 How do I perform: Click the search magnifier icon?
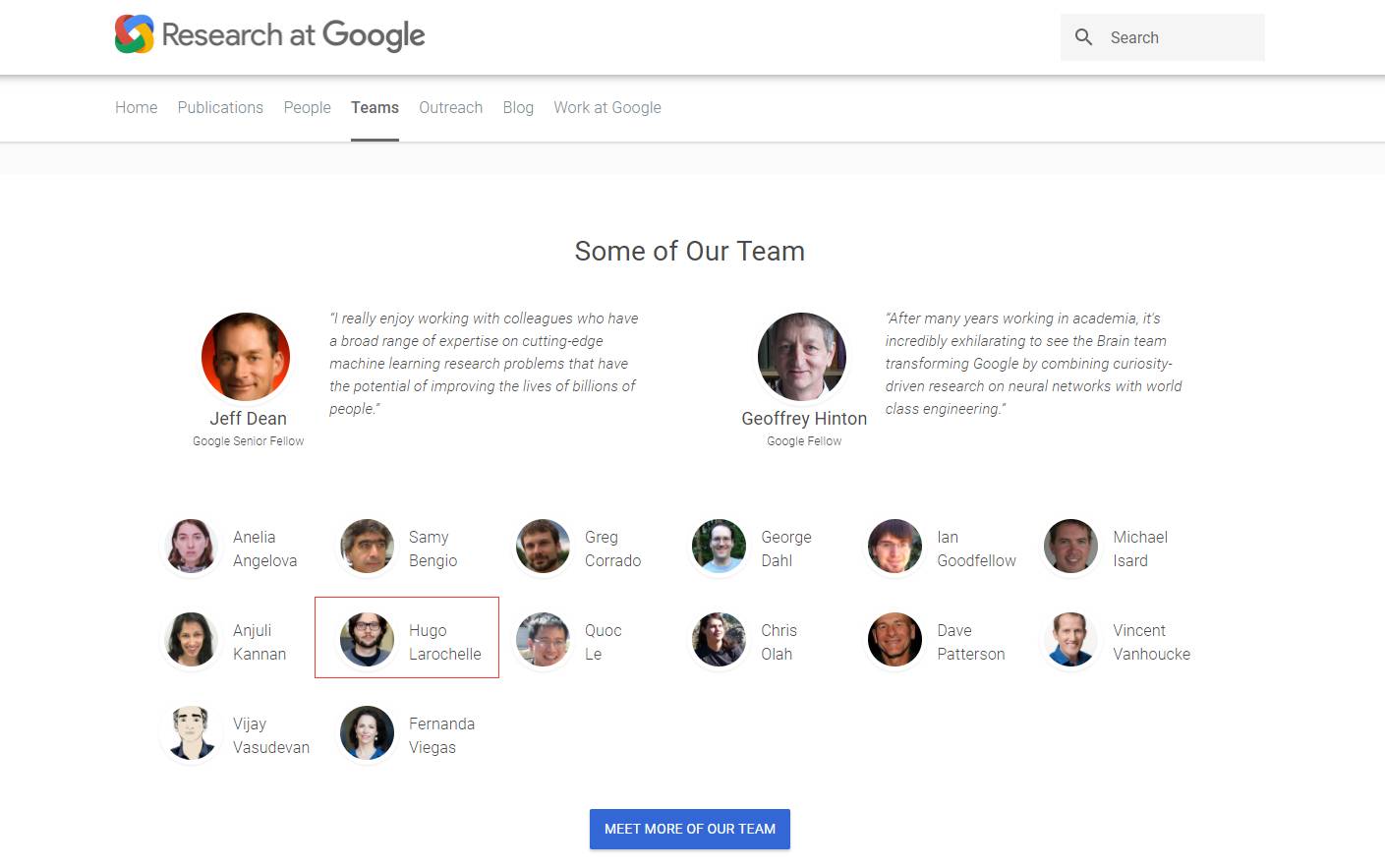coord(1083,37)
